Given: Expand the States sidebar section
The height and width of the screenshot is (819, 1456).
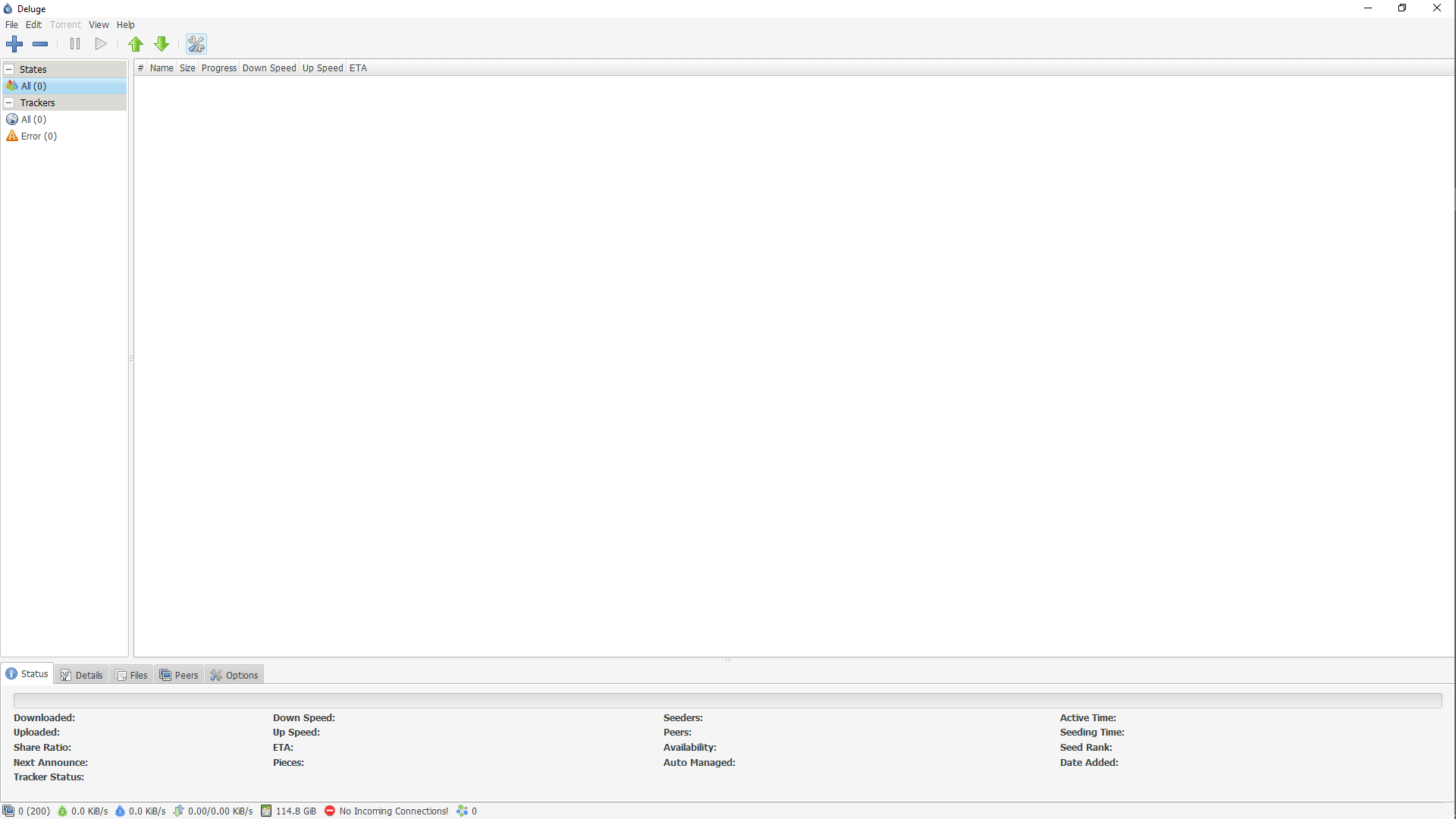Looking at the screenshot, I should tap(9, 69).
